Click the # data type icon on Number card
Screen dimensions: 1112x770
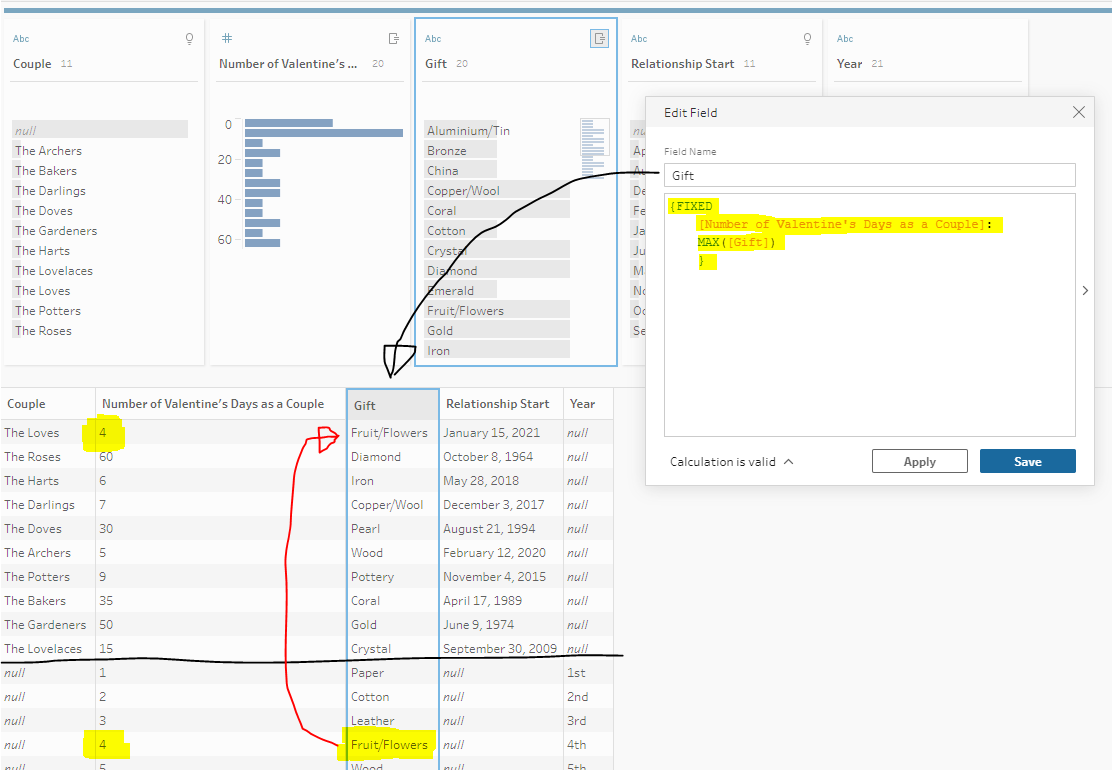point(226,39)
